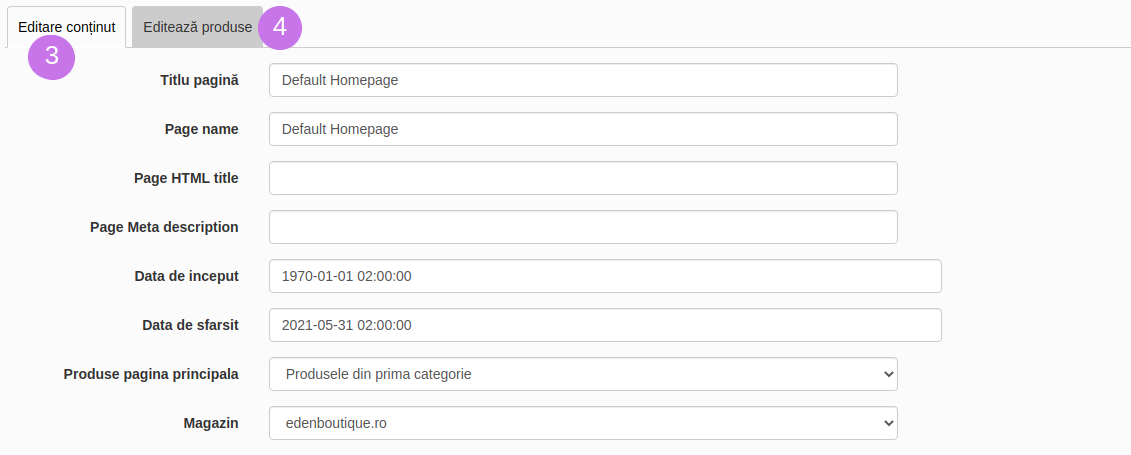Screen dimensions: 1131x455
Task: Switch to the Editare conținut tab
Action: [x=66, y=27]
